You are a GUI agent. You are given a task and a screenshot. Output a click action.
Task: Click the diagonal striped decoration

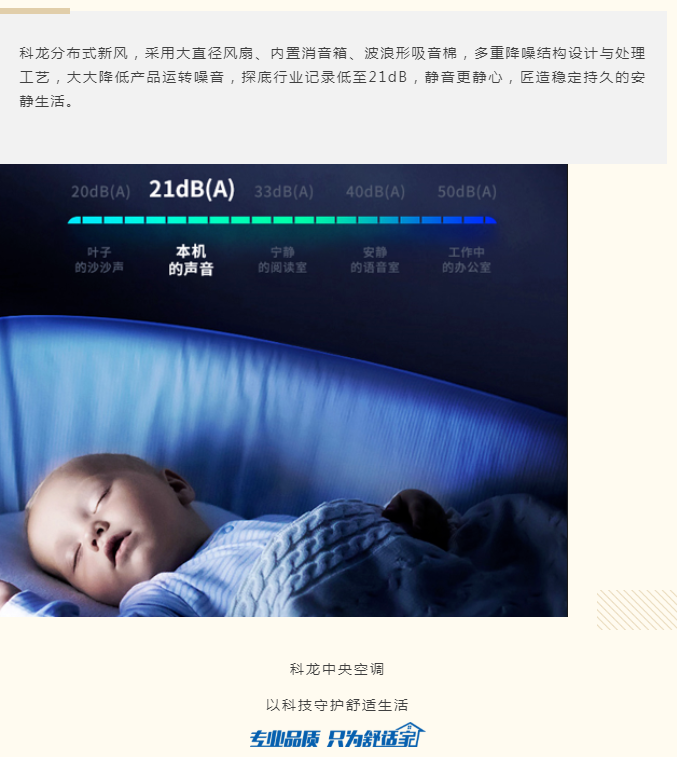point(637,610)
